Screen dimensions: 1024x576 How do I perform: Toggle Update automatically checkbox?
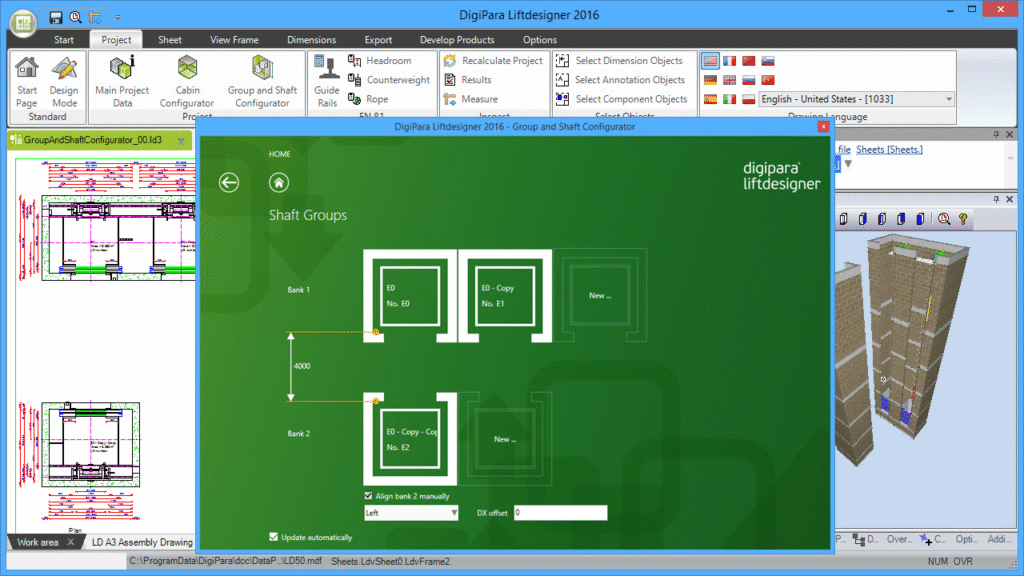point(274,537)
